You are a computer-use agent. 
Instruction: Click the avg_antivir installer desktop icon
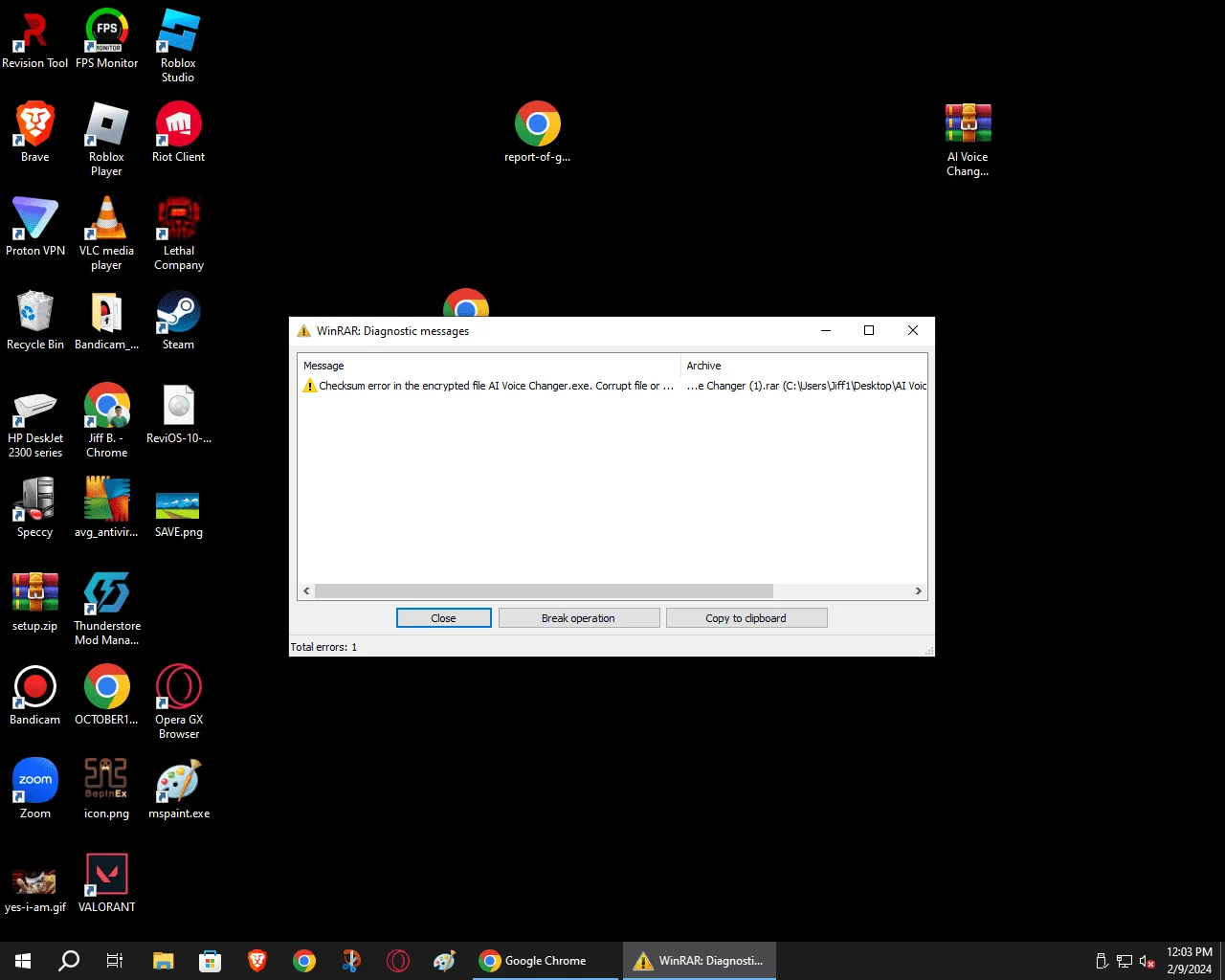point(106,507)
